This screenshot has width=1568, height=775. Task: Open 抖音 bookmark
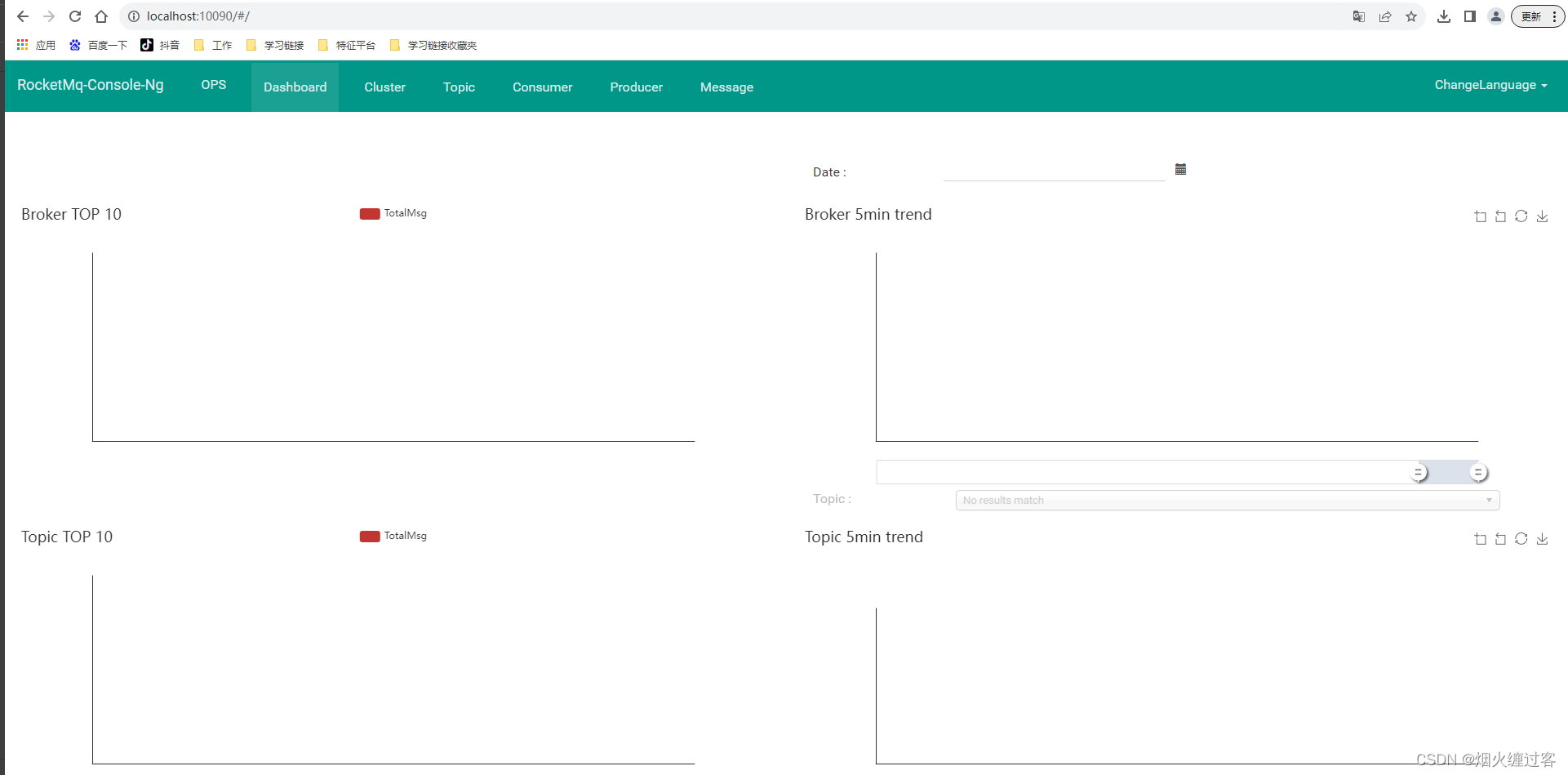pyautogui.click(x=160, y=45)
